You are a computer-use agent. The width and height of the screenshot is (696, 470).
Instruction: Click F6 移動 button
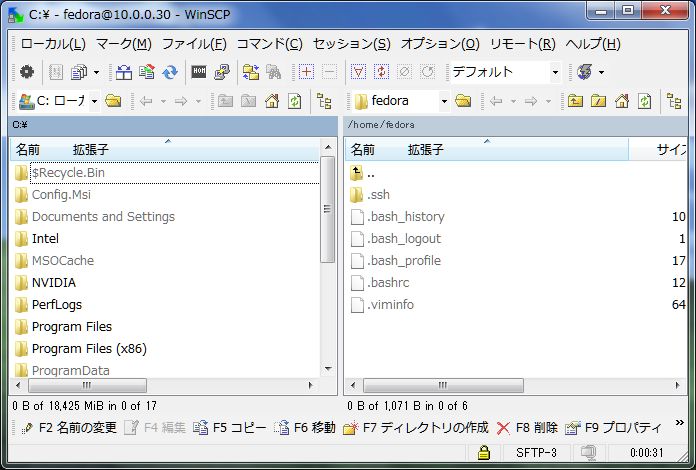click(304, 428)
